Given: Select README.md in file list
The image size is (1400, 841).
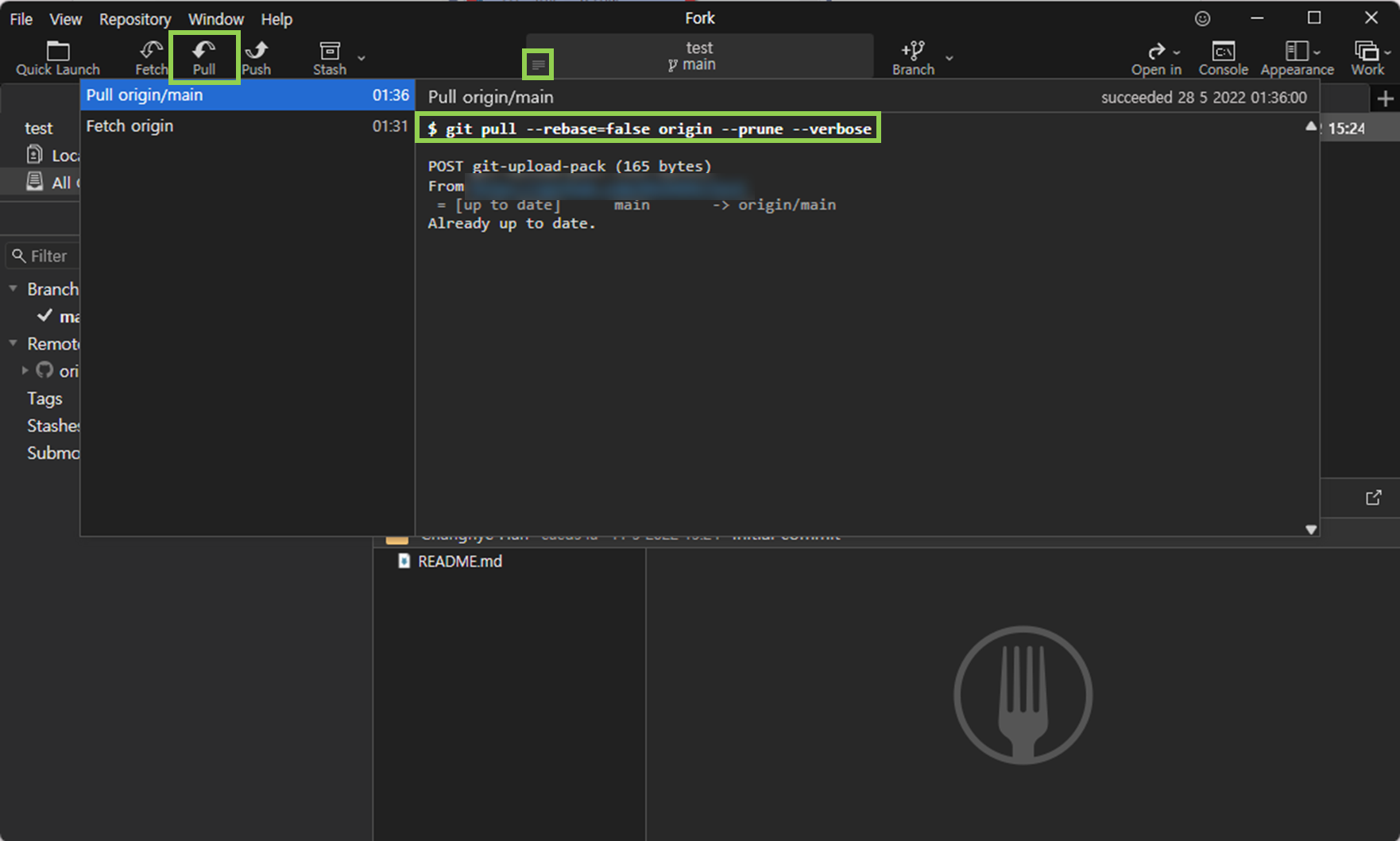Looking at the screenshot, I should point(459,561).
